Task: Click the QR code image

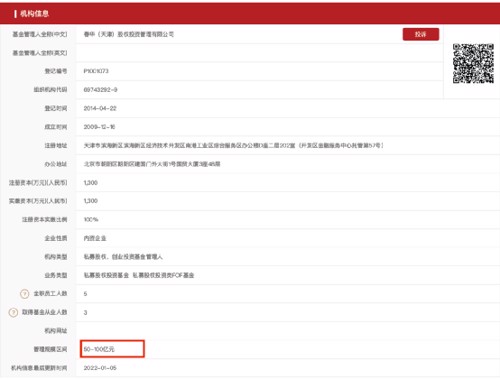Action: pyautogui.click(x=473, y=63)
